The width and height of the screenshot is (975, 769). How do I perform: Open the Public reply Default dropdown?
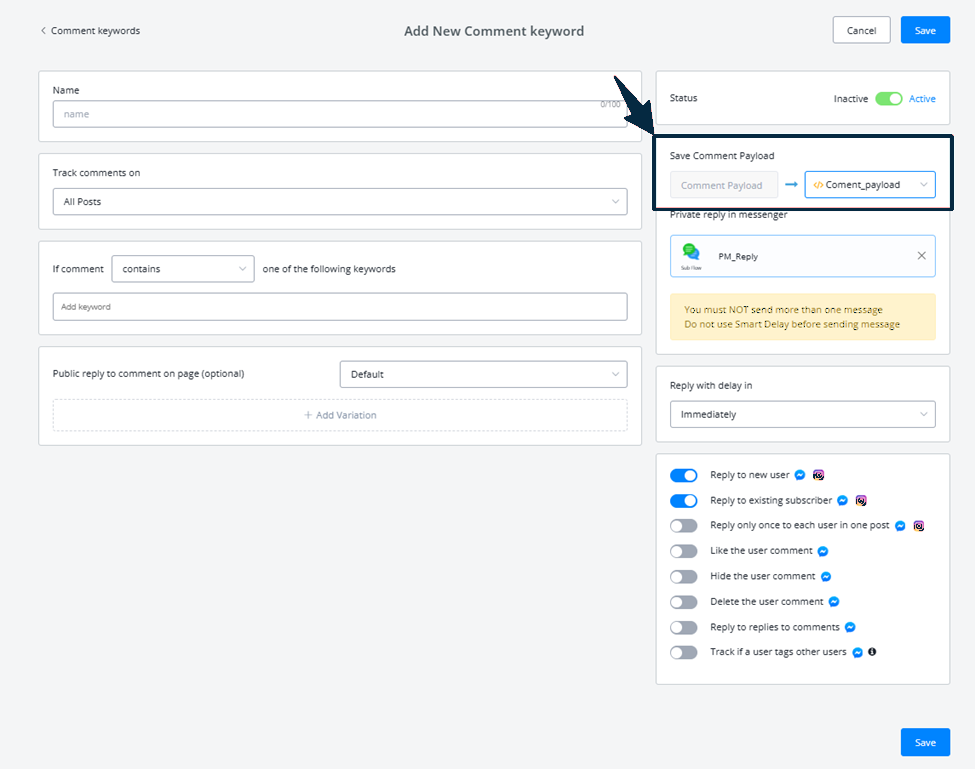483,374
